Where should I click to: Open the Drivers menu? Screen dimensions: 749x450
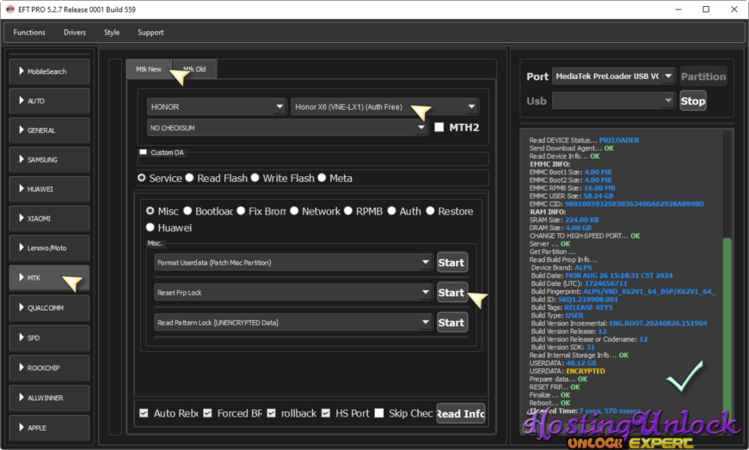[x=74, y=32]
